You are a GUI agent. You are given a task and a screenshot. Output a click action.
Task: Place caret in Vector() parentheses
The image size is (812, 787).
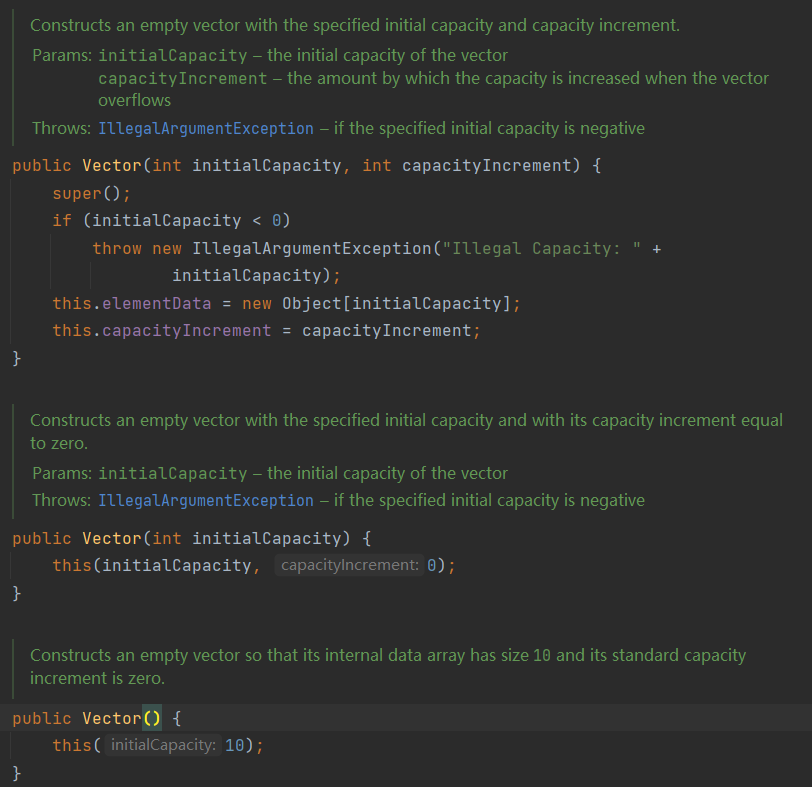click(152, 719)
